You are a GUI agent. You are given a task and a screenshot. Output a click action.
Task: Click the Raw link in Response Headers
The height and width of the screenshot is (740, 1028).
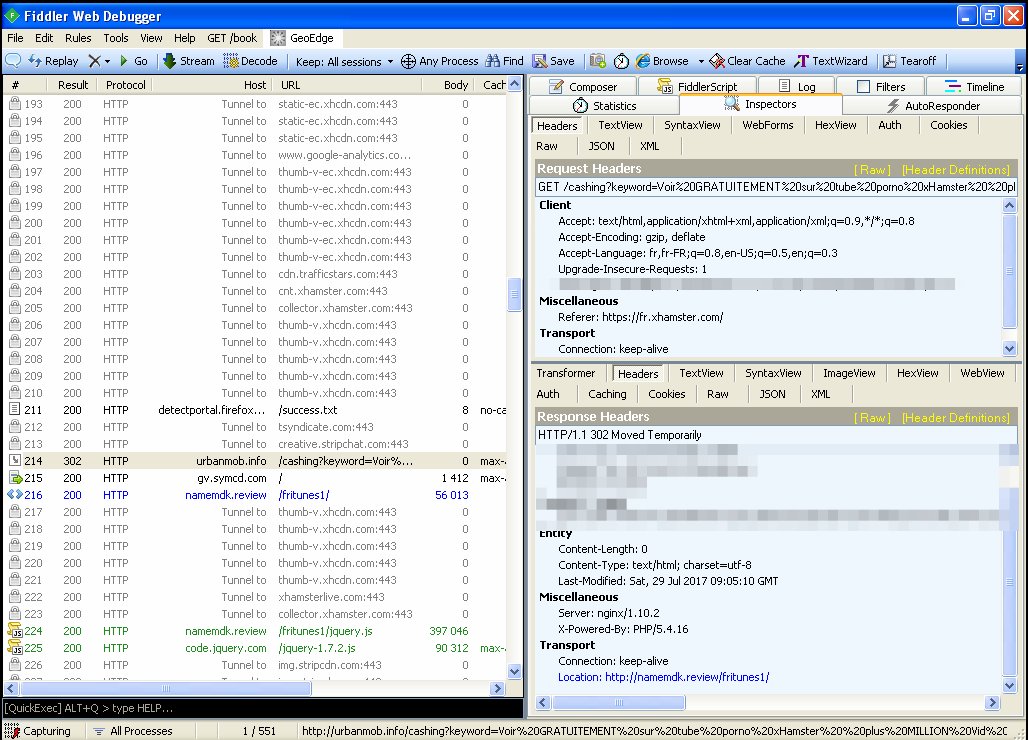(x=872, y=418)
